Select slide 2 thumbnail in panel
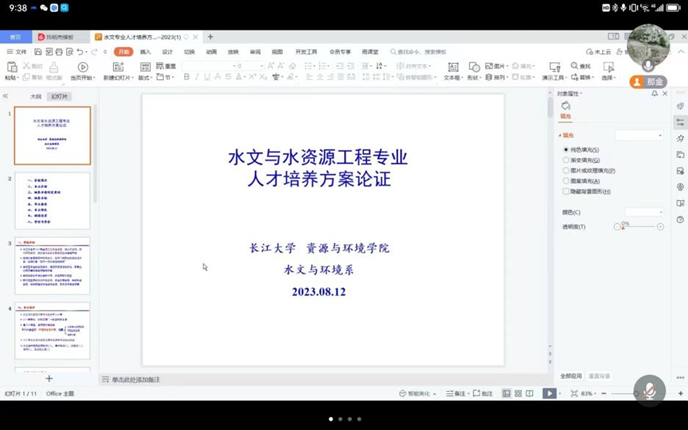Image resolution: width=688 pixels, height=430 pixels. (x=52, y=200)
